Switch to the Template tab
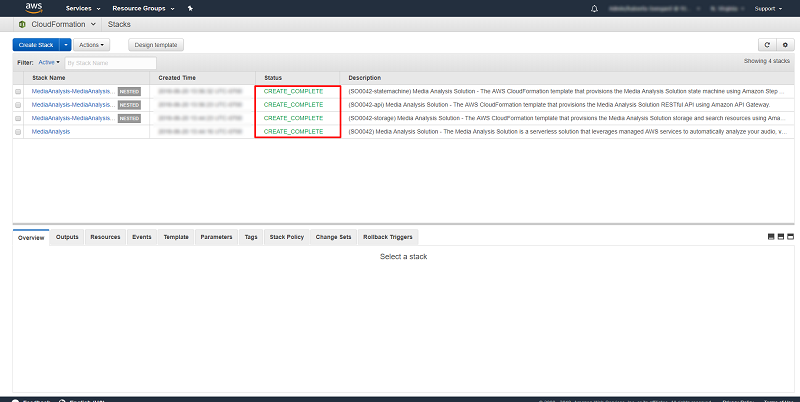 [176, 237]
